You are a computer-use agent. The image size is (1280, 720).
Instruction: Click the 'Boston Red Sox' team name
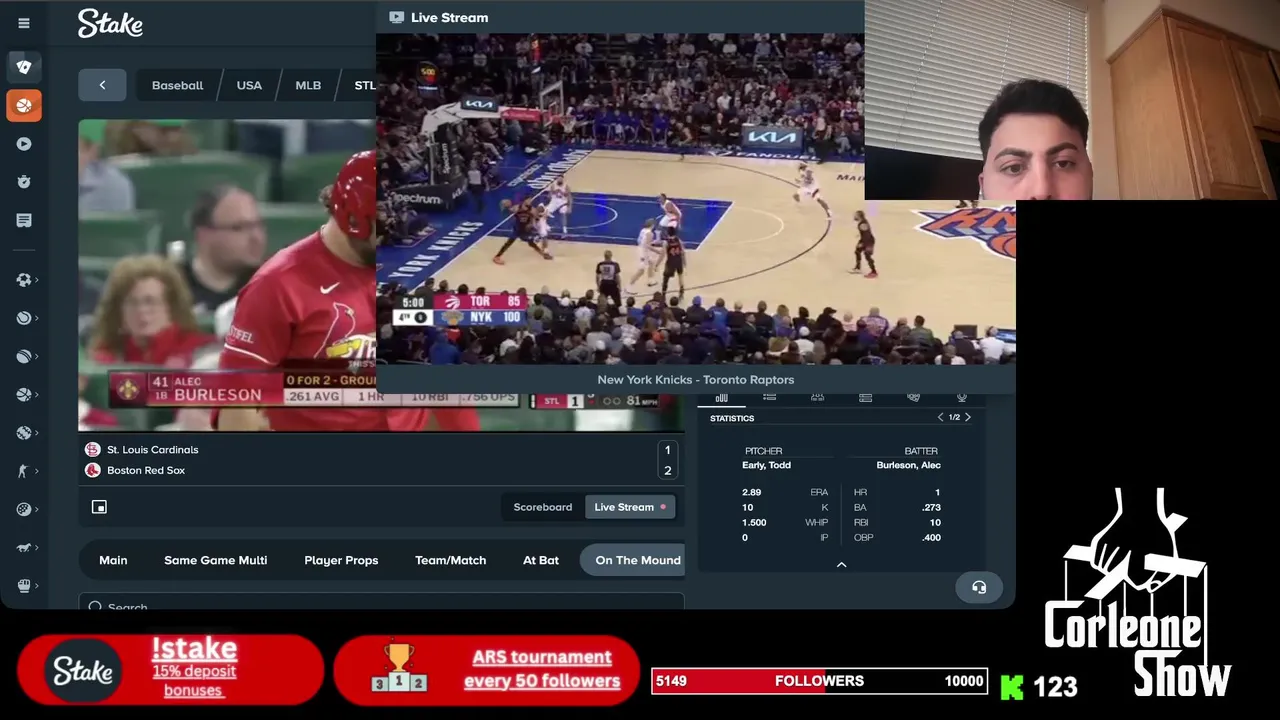click(x=146, y=470)
